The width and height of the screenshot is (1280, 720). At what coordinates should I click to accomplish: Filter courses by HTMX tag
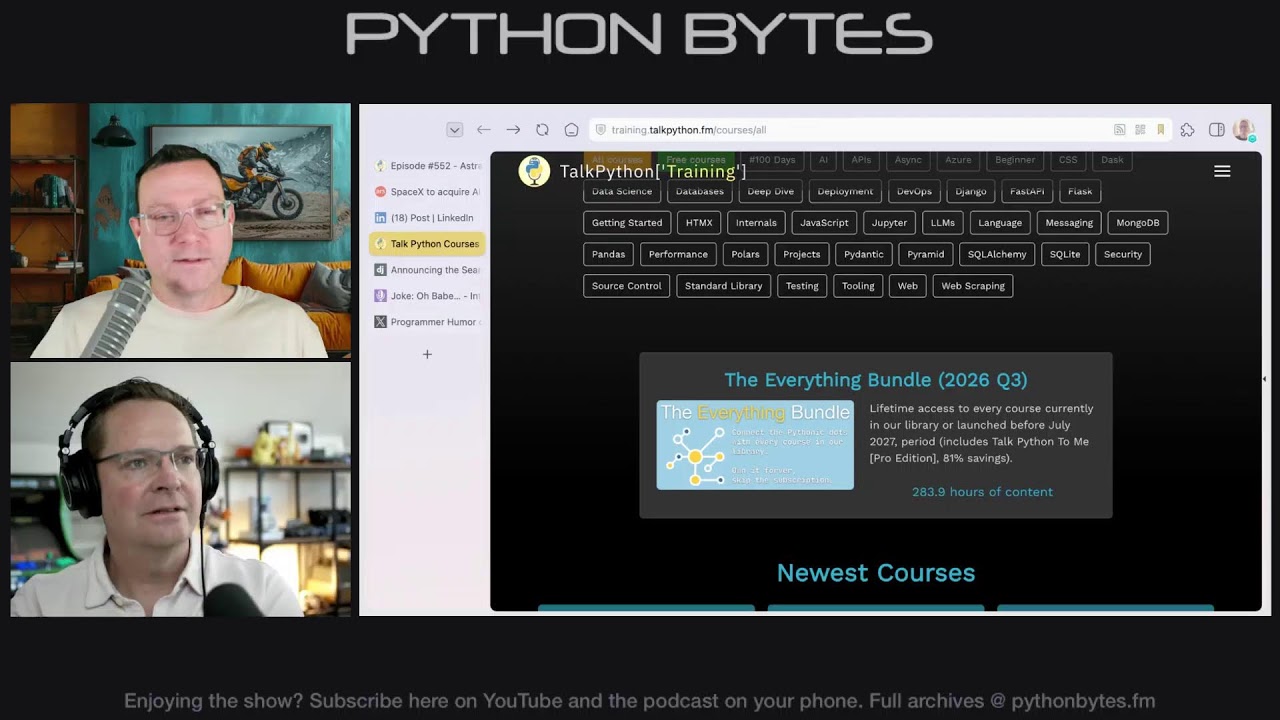[699, 223]
